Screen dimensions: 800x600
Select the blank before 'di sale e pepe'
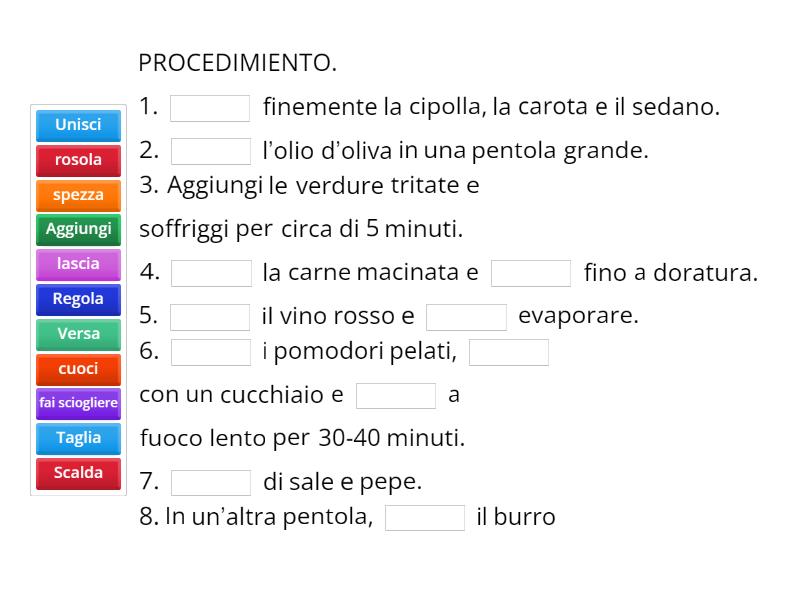point(211,483)
